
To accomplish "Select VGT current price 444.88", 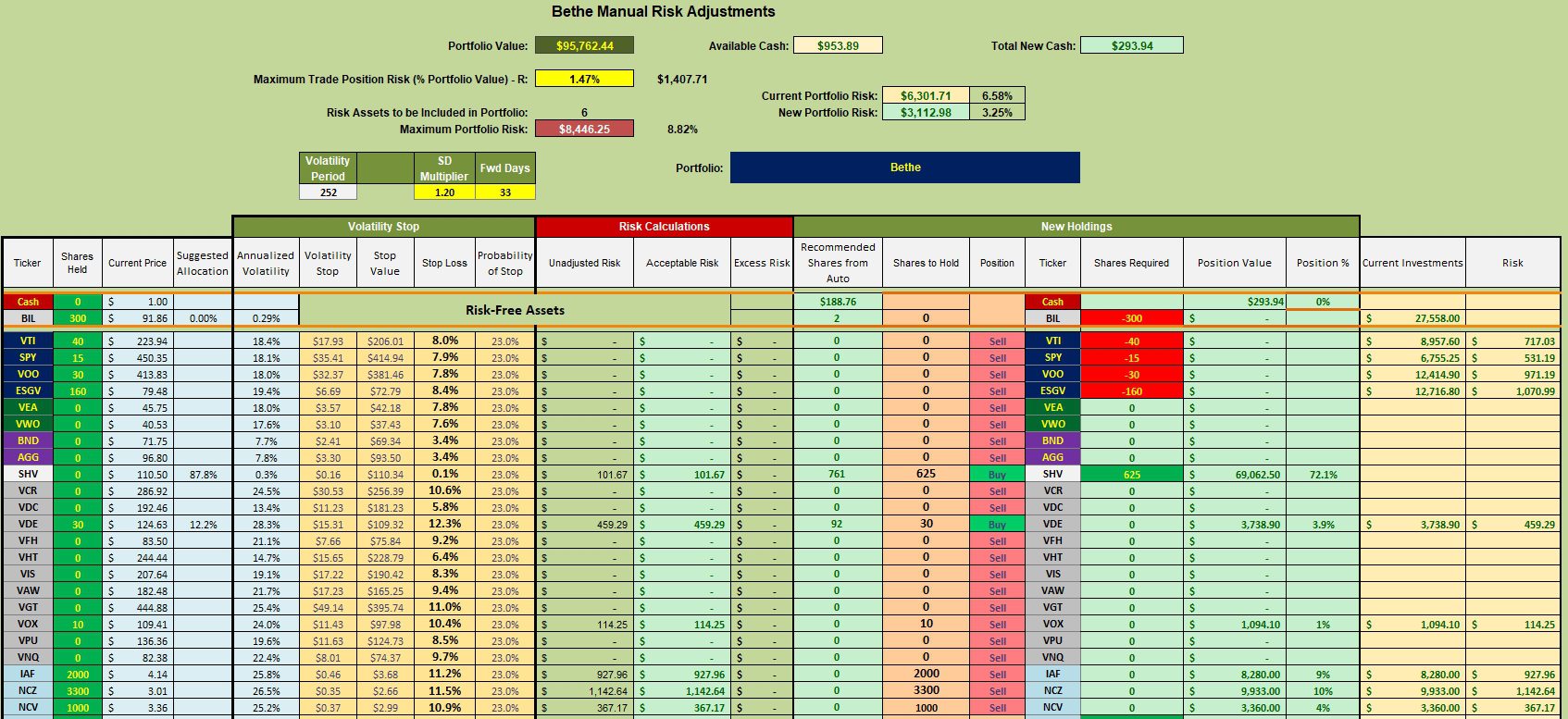I will click(138, 608).
